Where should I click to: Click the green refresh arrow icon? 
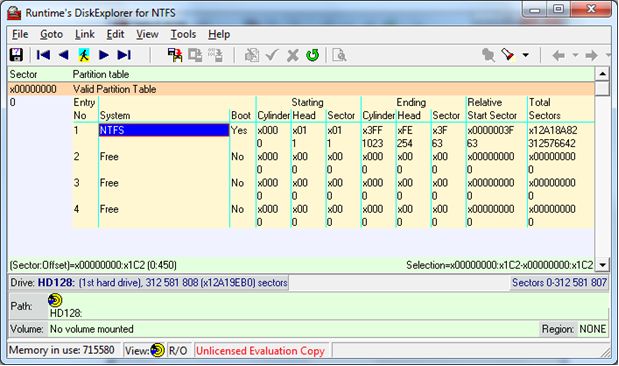[x=313, y=55]
